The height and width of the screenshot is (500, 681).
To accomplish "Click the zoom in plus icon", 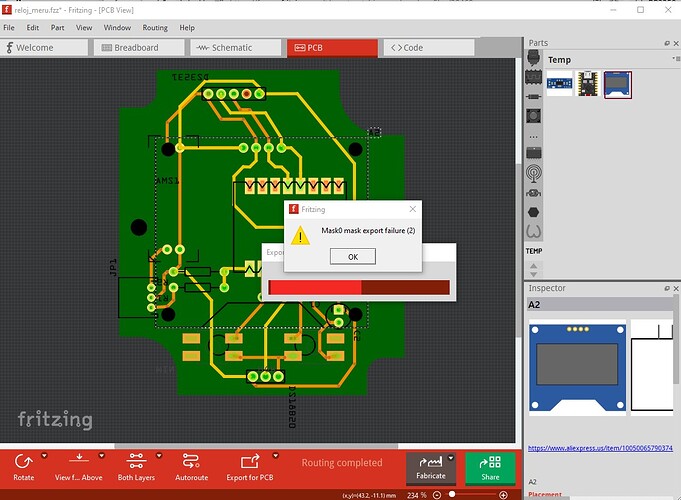I will point(503,495).
